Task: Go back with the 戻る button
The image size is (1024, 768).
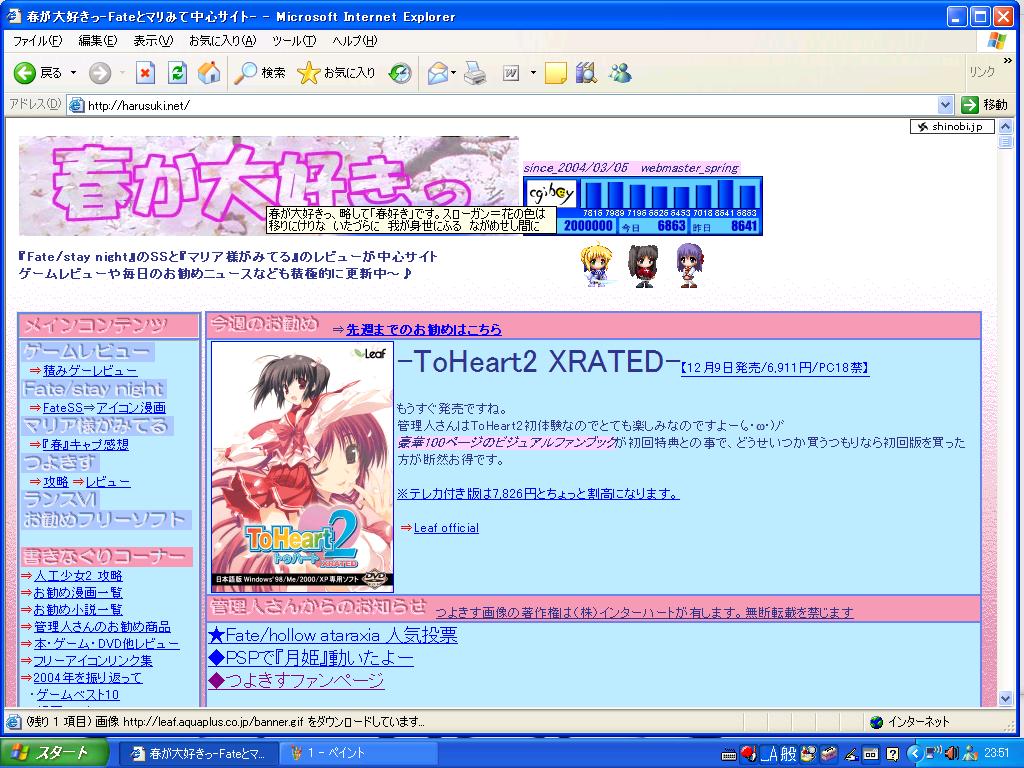Action: coord(38,72)
